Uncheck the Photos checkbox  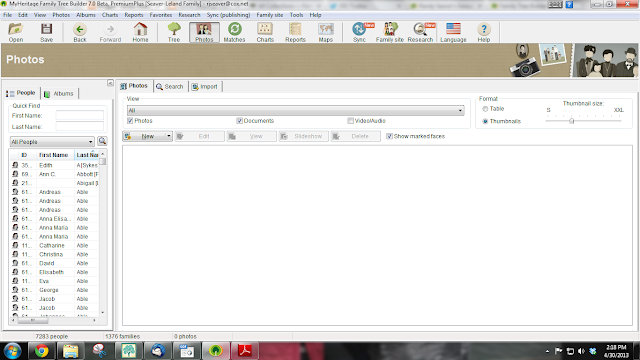pyautogui.click(x=130, y=121)
